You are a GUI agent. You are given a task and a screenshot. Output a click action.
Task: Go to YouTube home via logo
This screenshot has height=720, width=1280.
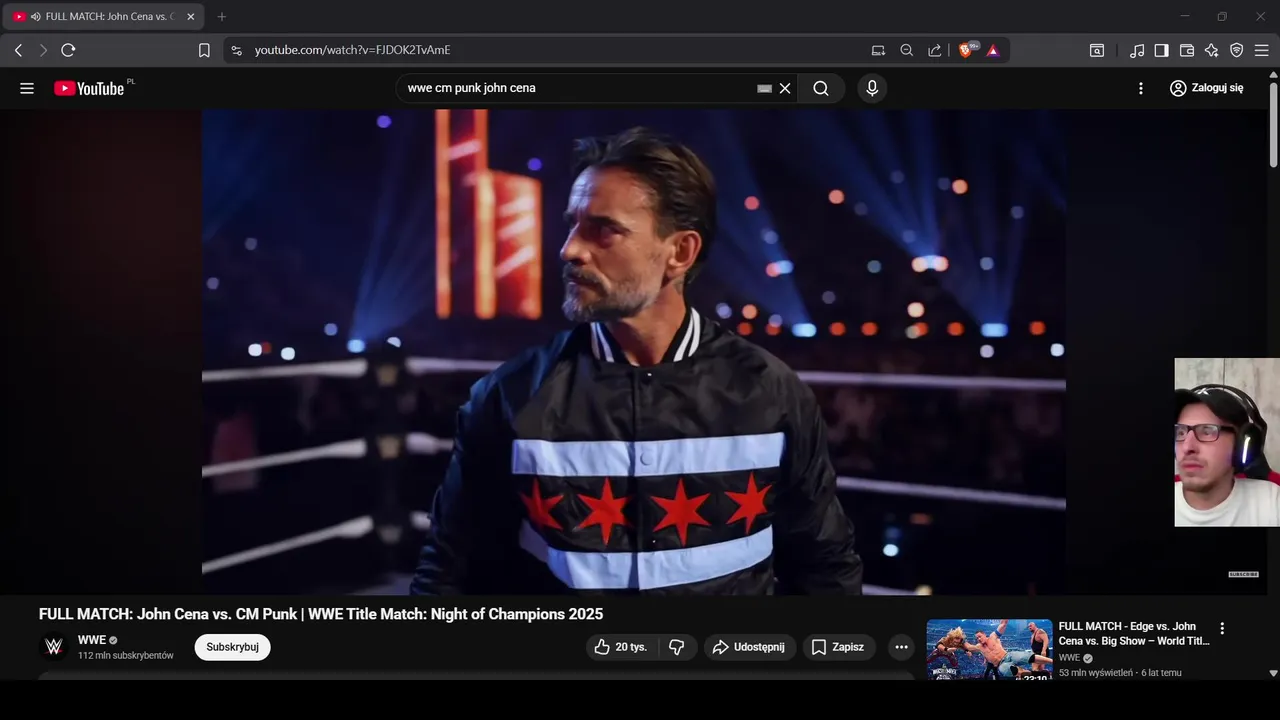pos(89,88)
